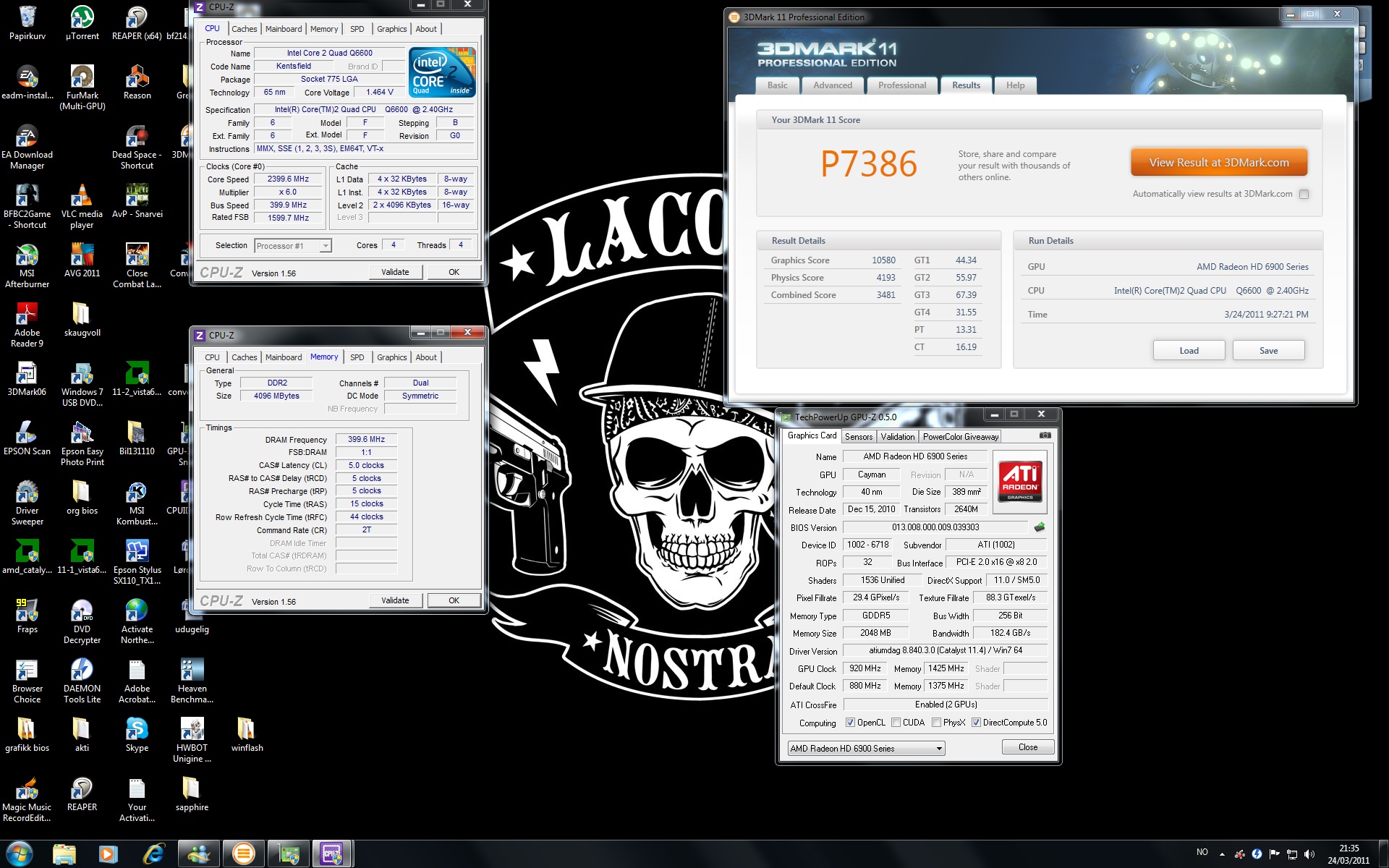1389x868 pixels.
Task: Click the GPU Clock value 920 MHz
Action: [x=865, y=668]
